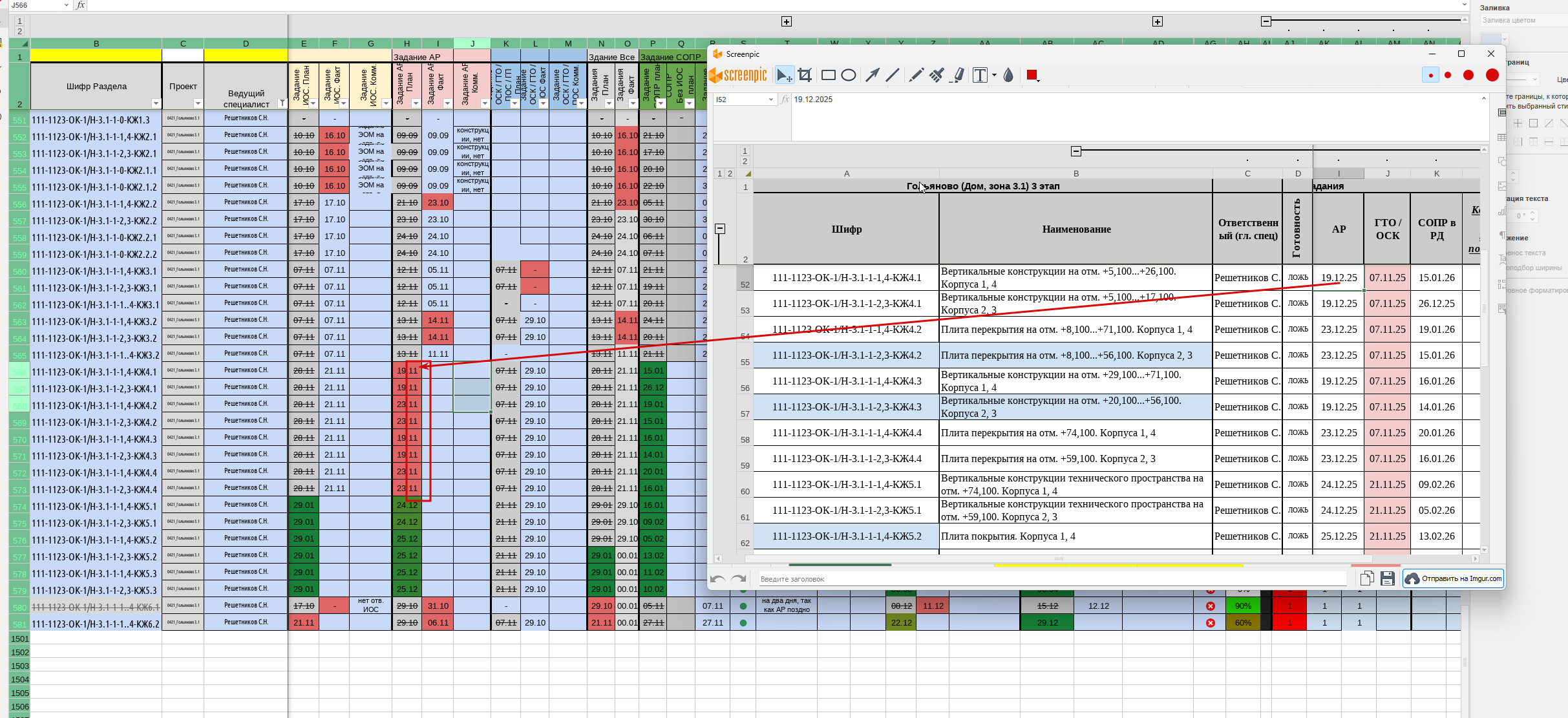Toggle the move/select pointer tool
The width and height of the screenshot is (1568, 718).
[783, 76]
